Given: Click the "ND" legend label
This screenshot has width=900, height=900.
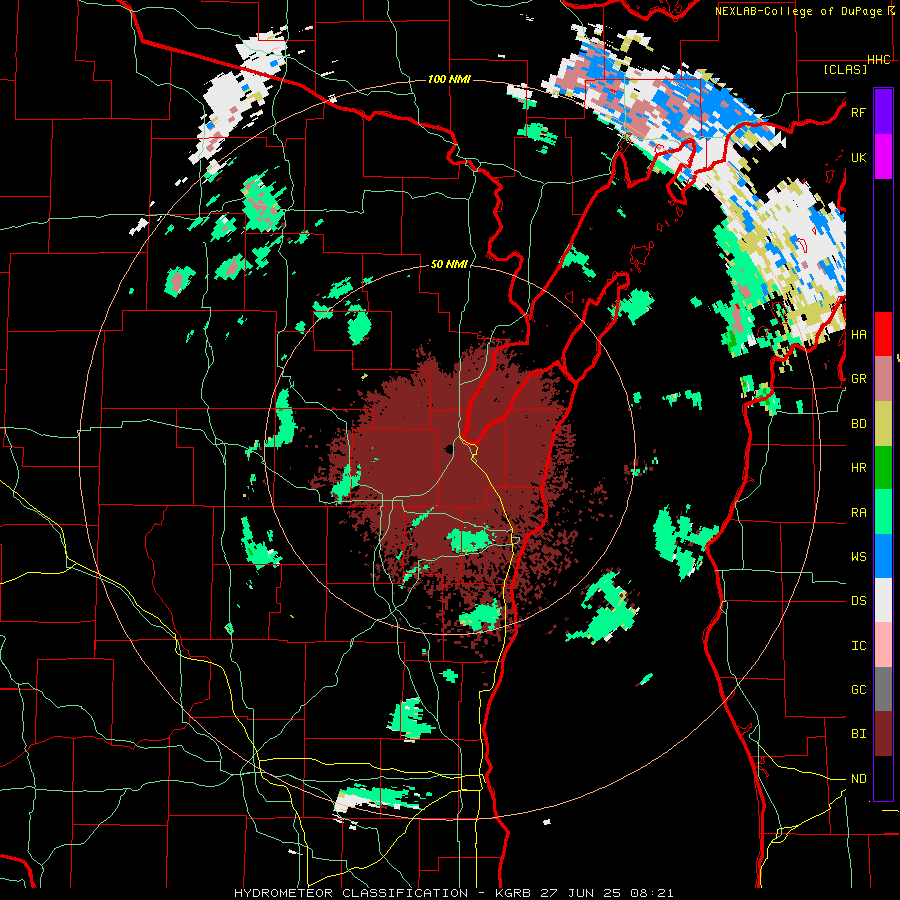Looking at the screenshot, I should (858, 779).
